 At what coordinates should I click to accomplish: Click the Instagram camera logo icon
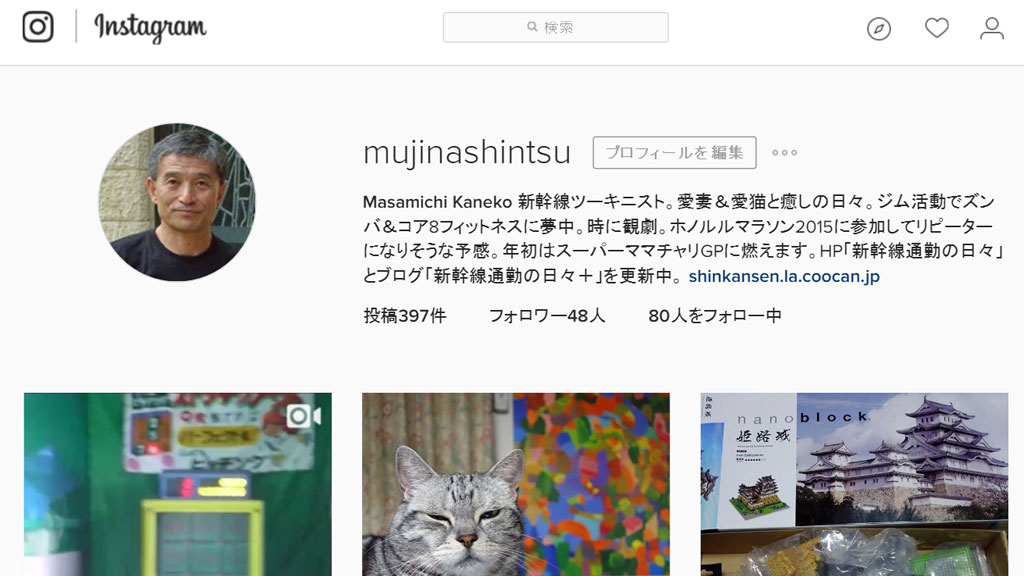click(x=38, y=27)
